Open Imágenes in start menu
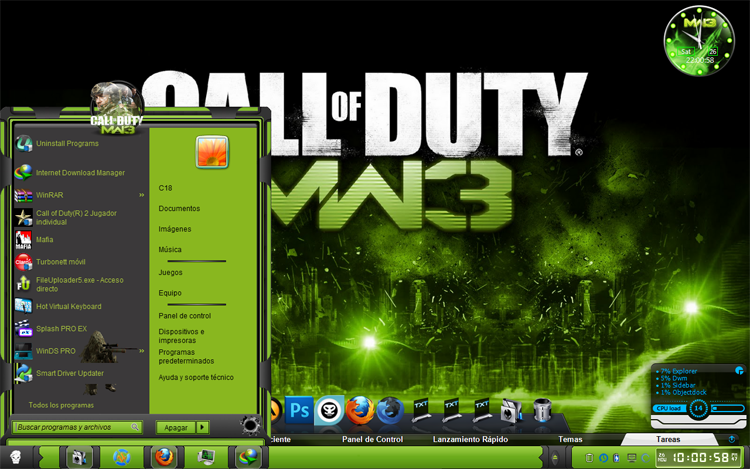The image size is (750, 469). (175, 229)
